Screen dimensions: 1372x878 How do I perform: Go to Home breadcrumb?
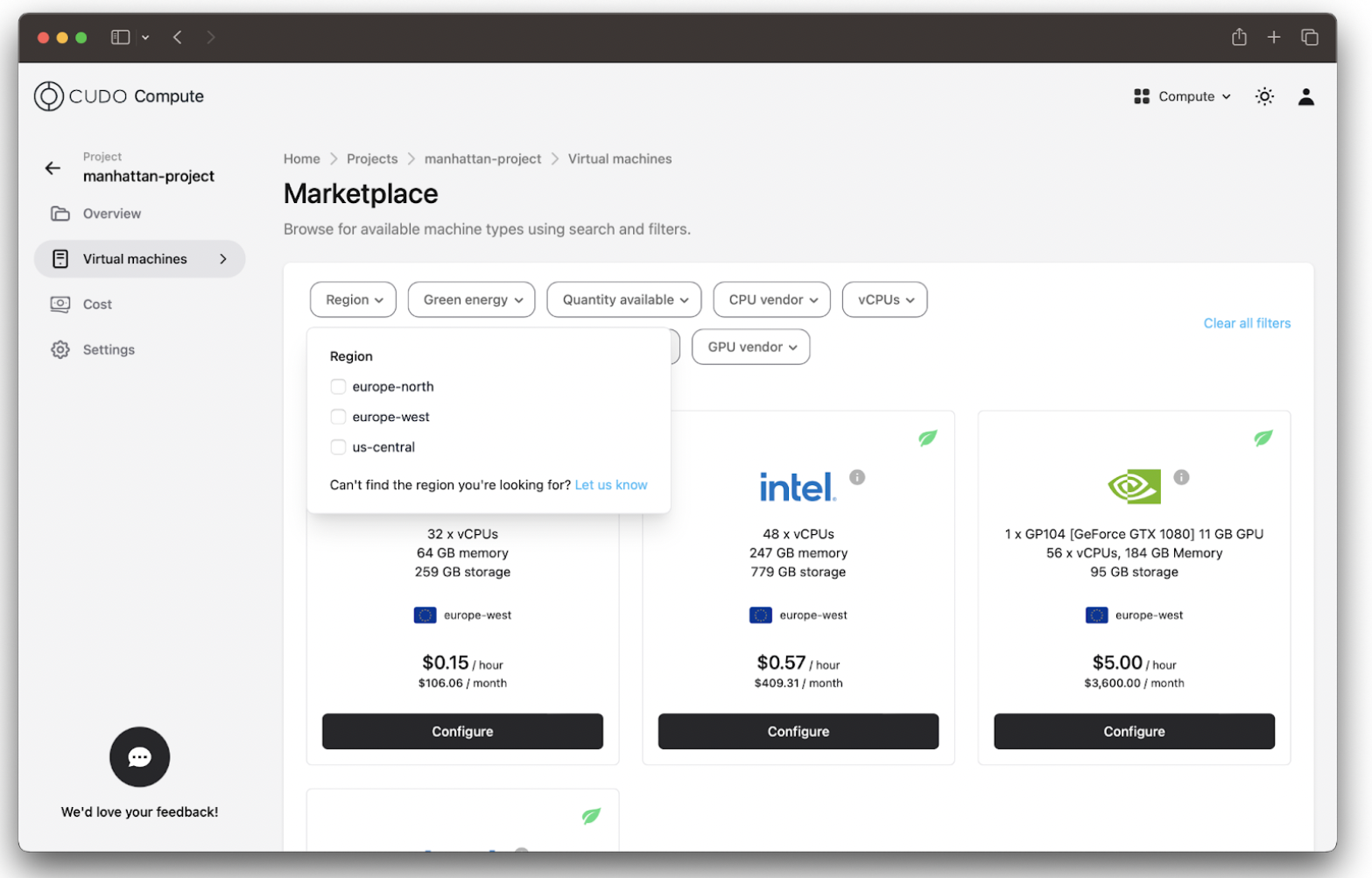tap(302, 158)
